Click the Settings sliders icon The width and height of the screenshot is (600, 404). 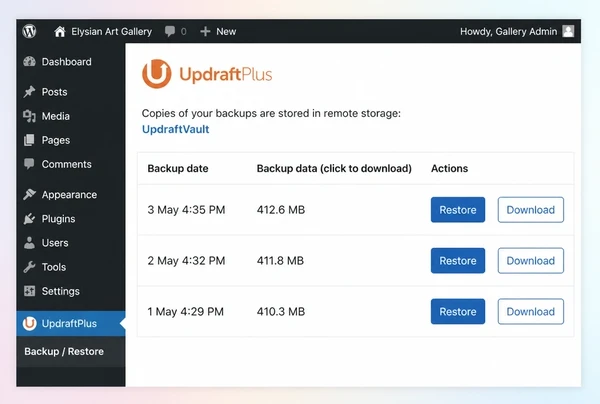(29, 291)
